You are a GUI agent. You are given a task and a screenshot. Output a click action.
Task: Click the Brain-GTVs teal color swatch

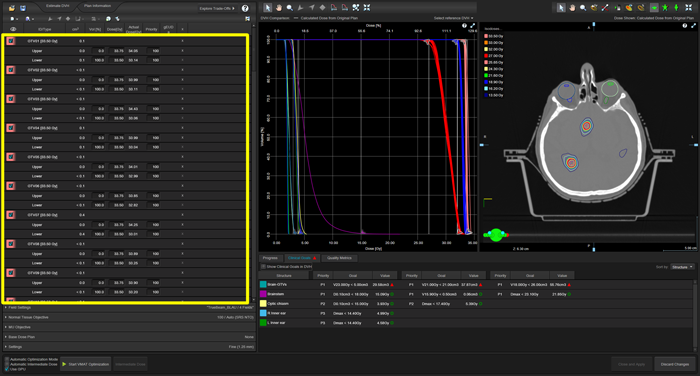pos(263,284)
